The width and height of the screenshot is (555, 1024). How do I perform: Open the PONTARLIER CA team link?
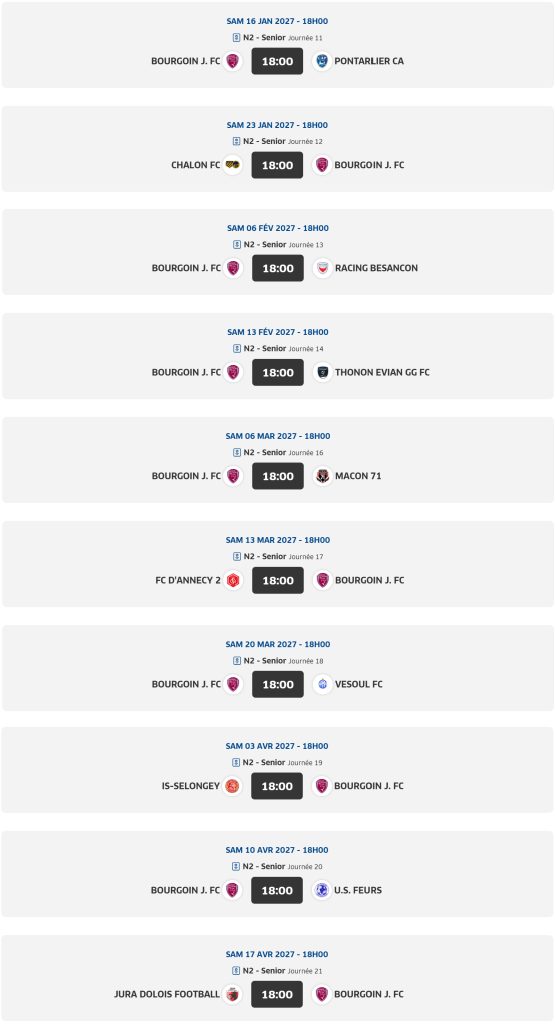(x=369, y=61)
